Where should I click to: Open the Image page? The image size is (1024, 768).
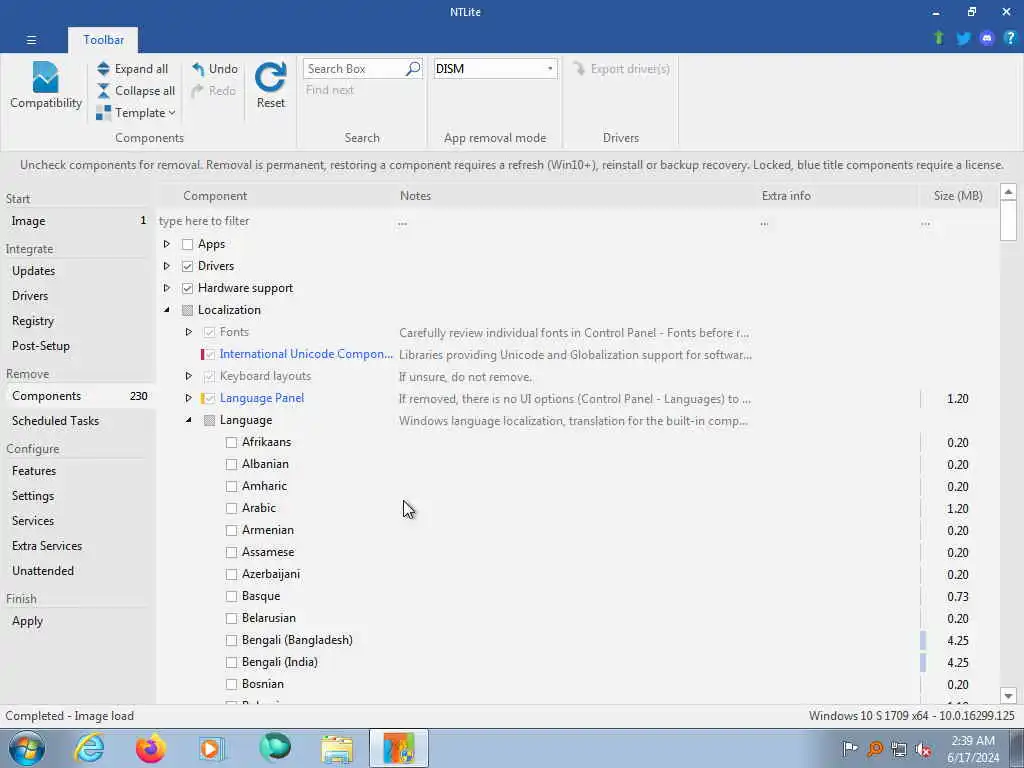coord(78,221)
